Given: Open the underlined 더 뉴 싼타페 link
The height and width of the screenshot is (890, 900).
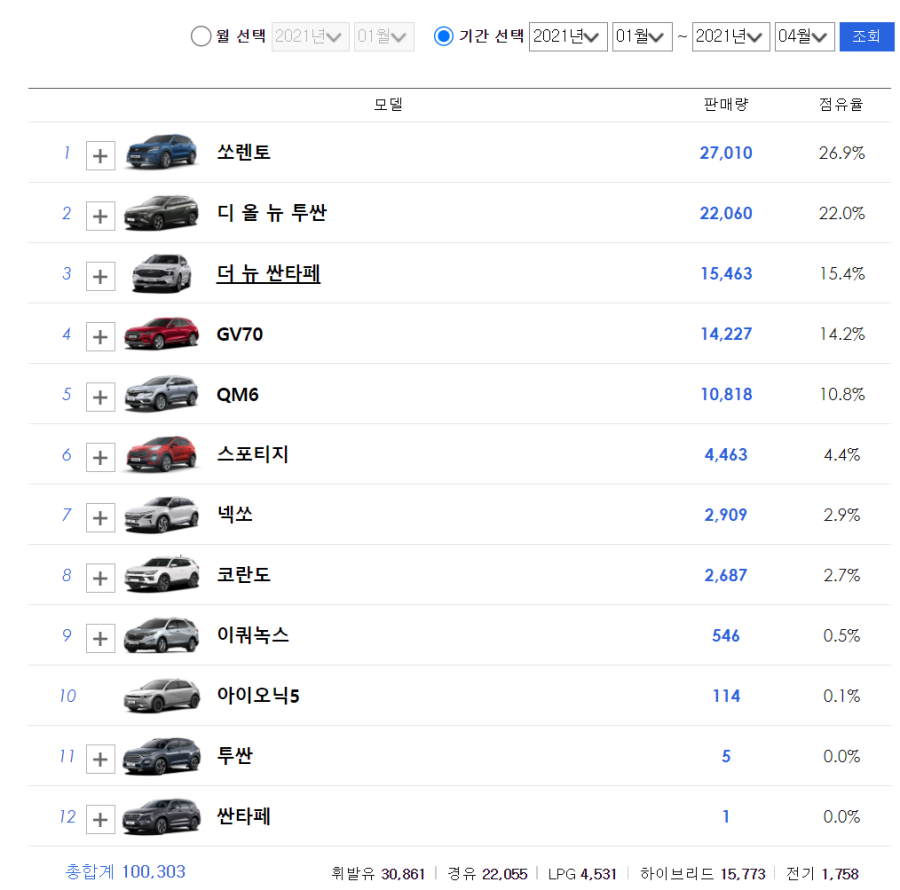Looking at the screenshot, I should [x=268, y=273].
